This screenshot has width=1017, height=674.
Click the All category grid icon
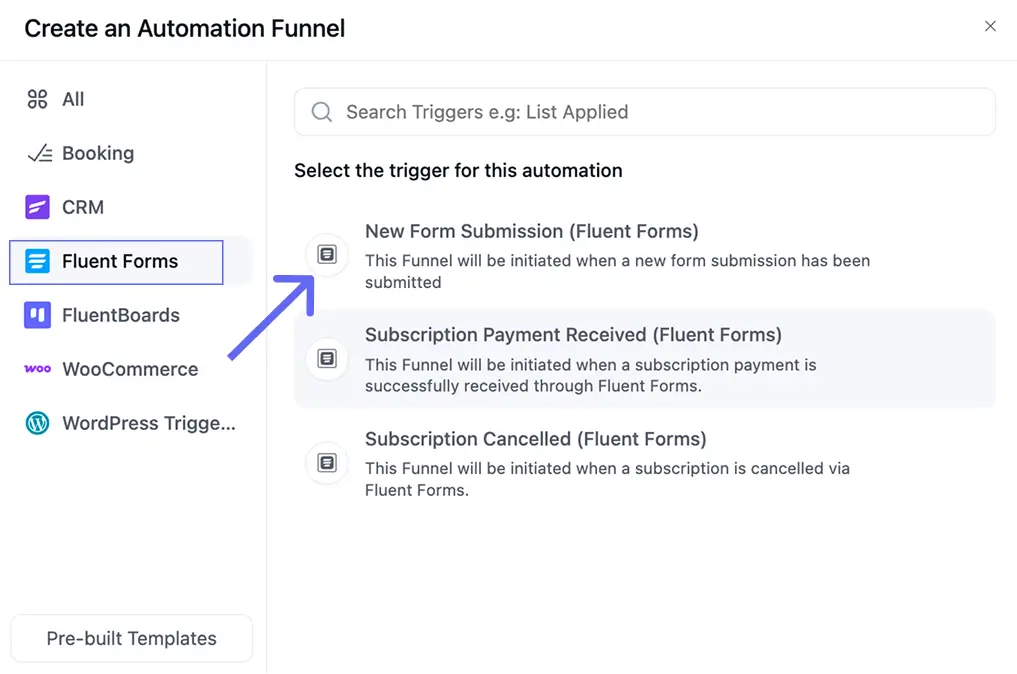coord(37,99)
